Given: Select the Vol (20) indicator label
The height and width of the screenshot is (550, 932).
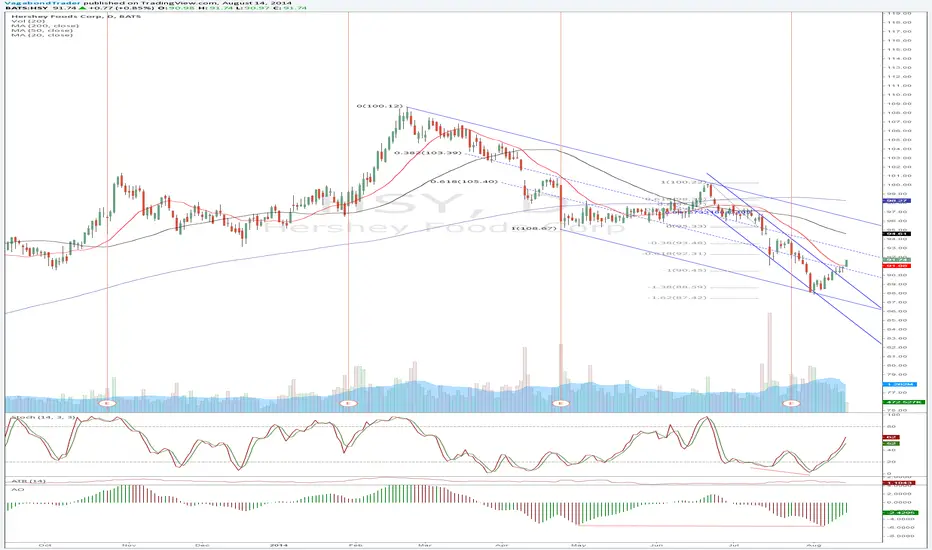Looking at the screenshot, I should tap(27, 21).
